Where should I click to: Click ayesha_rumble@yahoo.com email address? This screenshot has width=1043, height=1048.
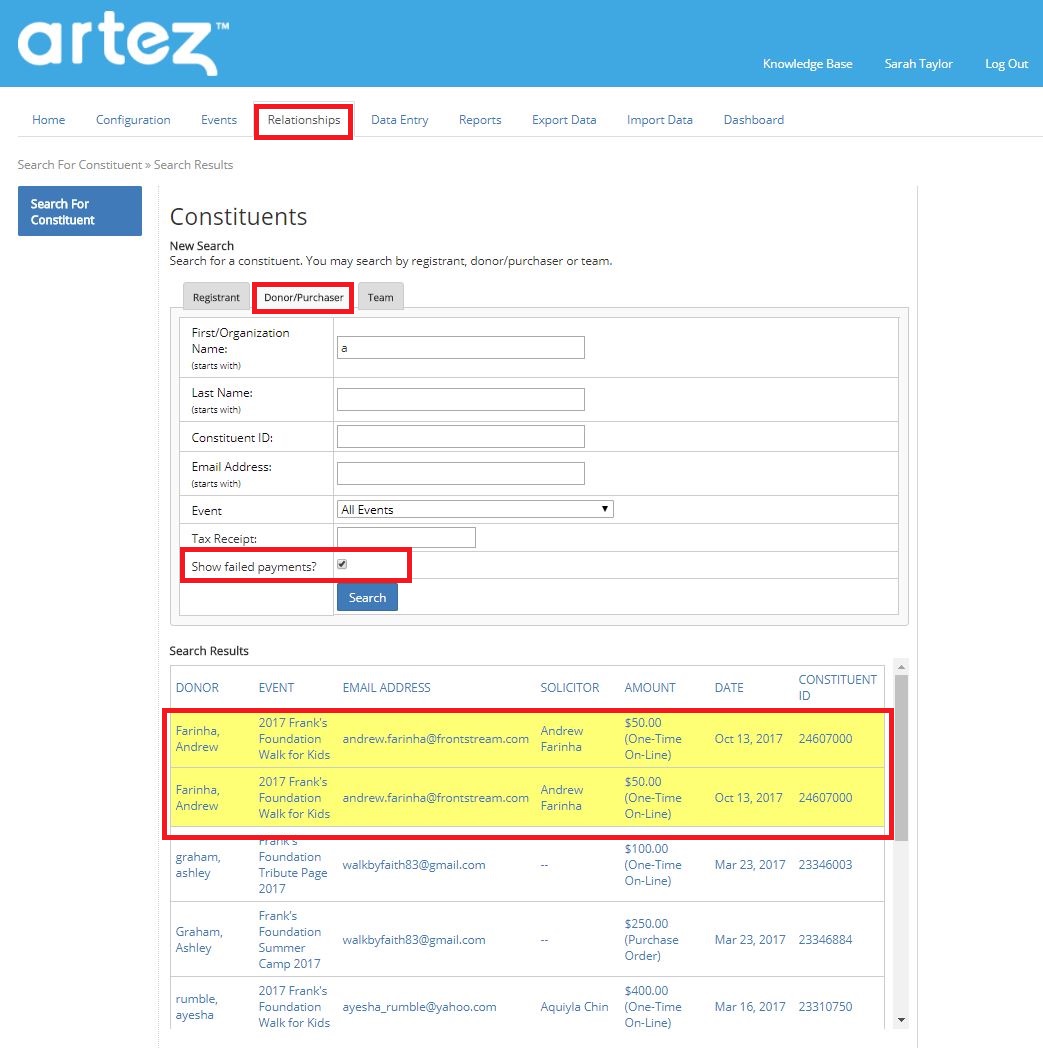pos(420,1007)
